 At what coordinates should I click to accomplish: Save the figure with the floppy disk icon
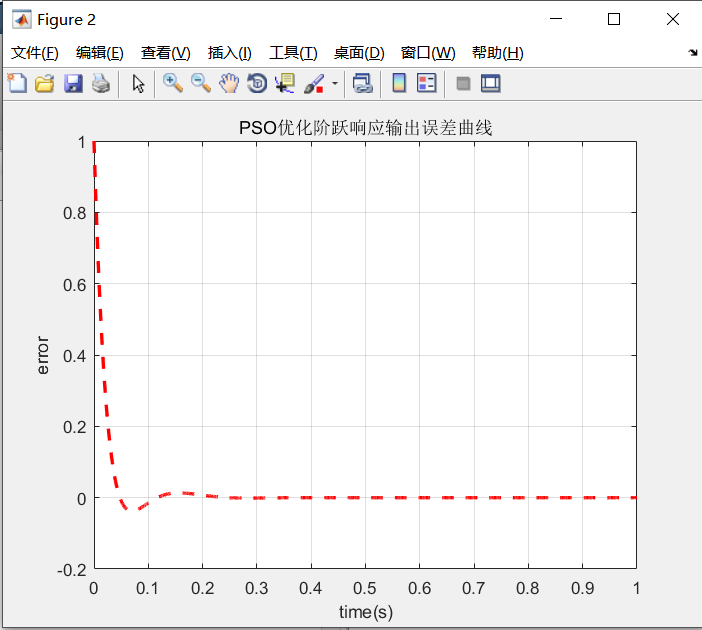[x=73, y=83]
